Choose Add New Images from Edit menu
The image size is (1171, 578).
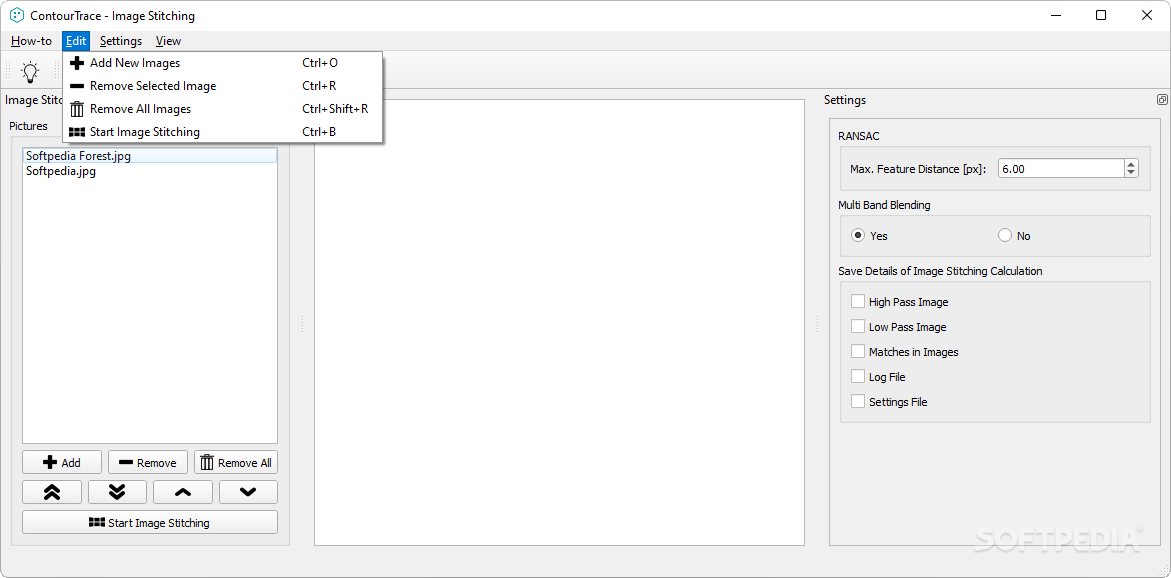[x=223, y=63]
